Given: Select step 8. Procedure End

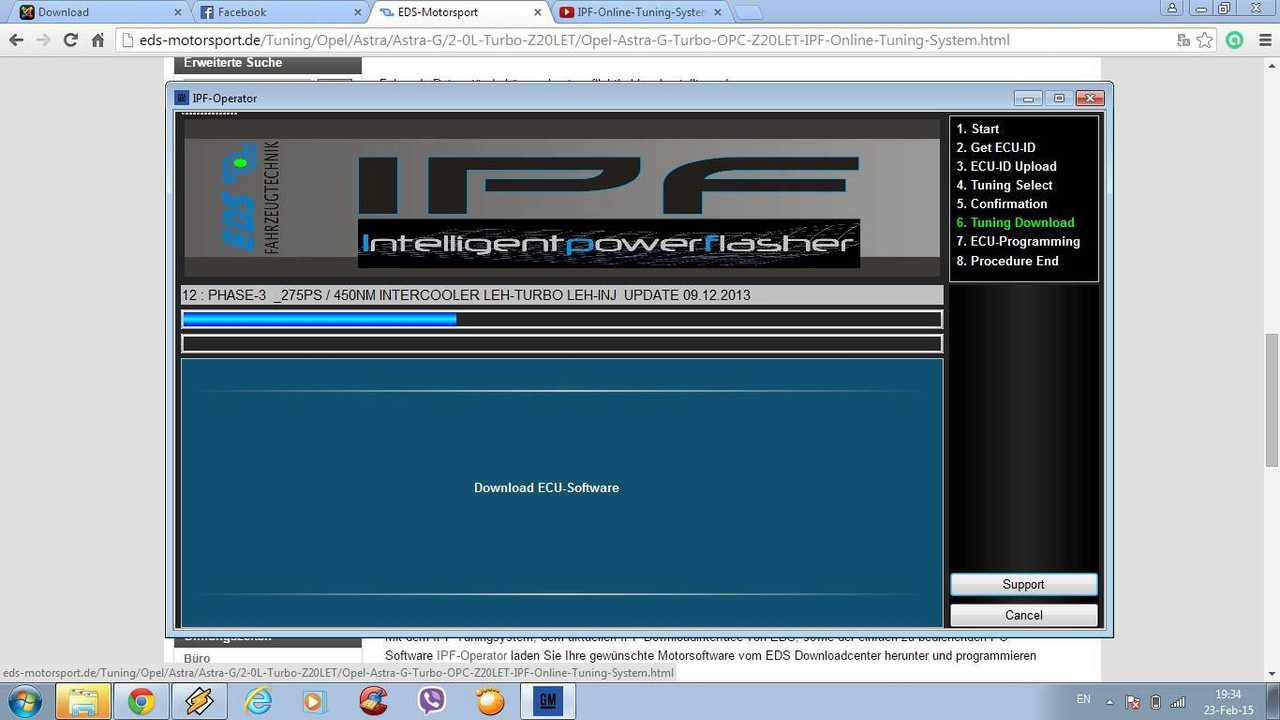Looking at the screenshot, I should coord(1007,261).
